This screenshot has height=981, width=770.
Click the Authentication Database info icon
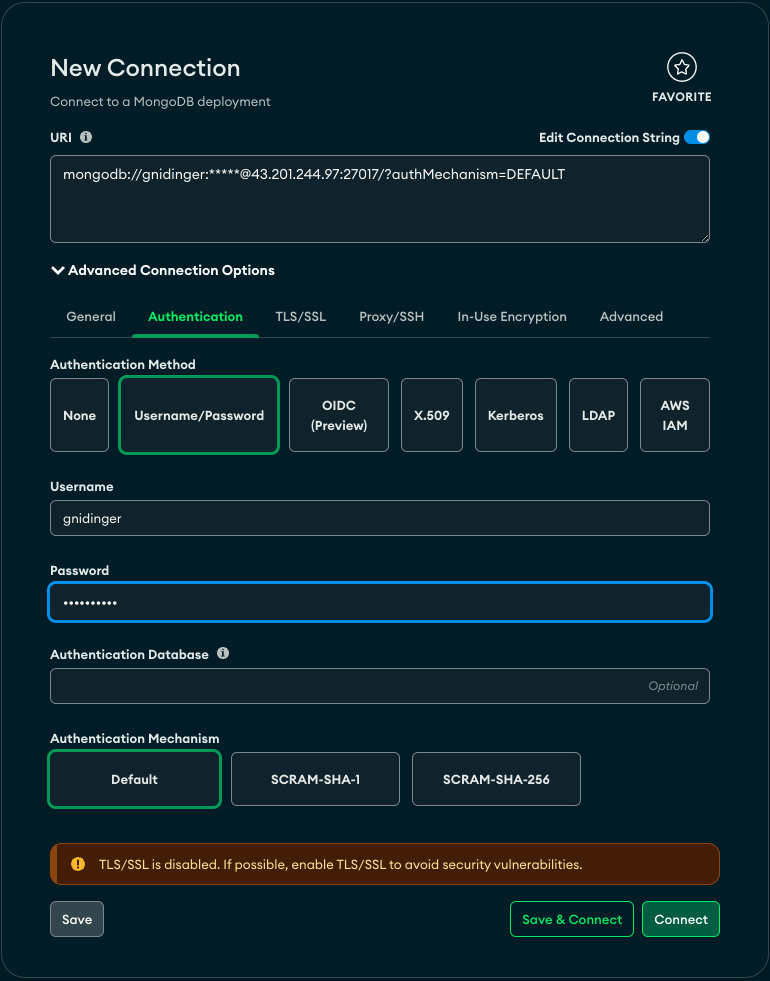(223, 653)
